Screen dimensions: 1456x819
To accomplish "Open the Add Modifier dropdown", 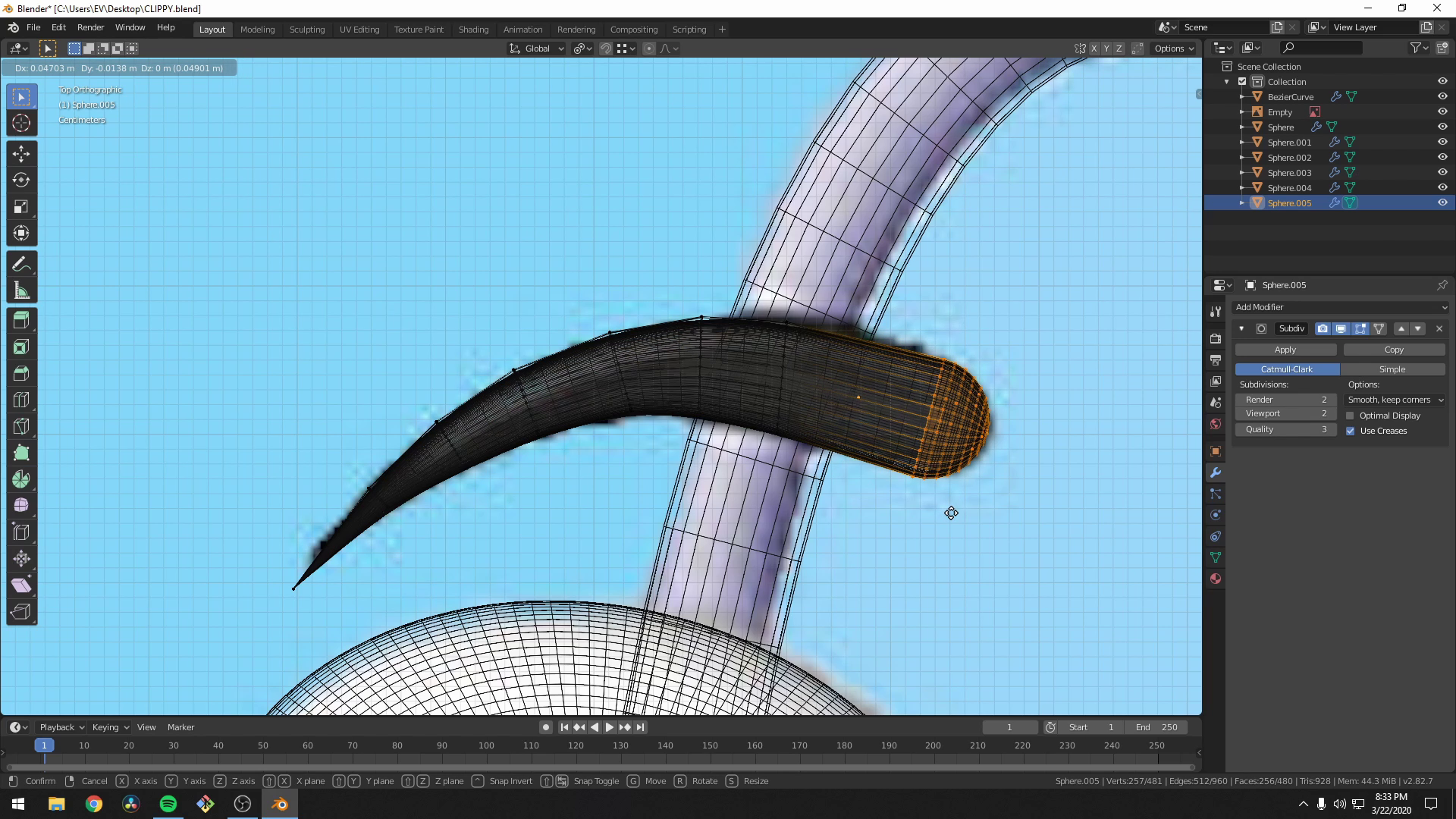I will coord(1340,307).
